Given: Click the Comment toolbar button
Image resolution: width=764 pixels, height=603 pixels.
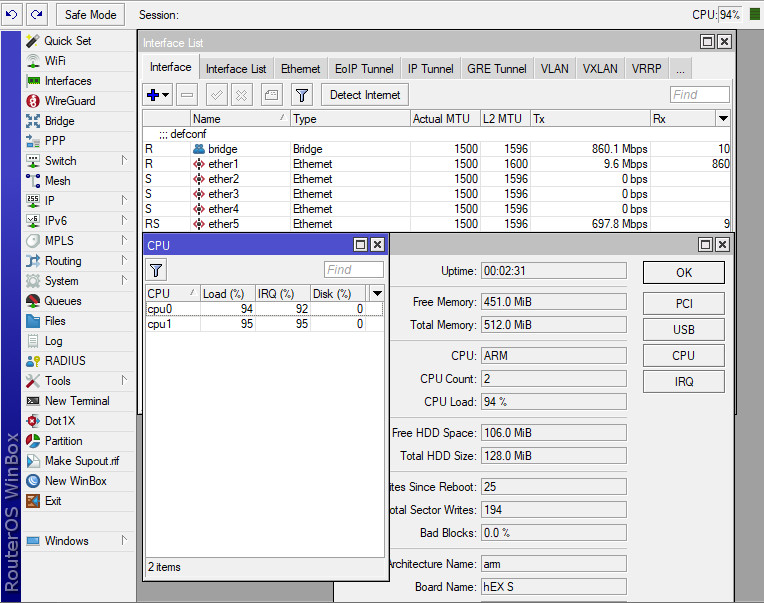Looking at the screenshot, I should coord(271,94).
